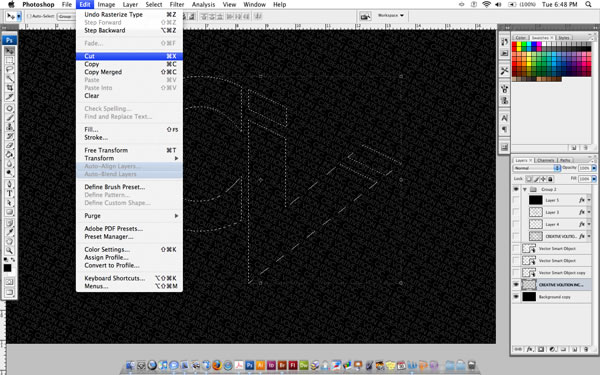The height and width of the screenshot is (375, 600).
Task: Hide the Group 2 layer group
Action: 516,189
